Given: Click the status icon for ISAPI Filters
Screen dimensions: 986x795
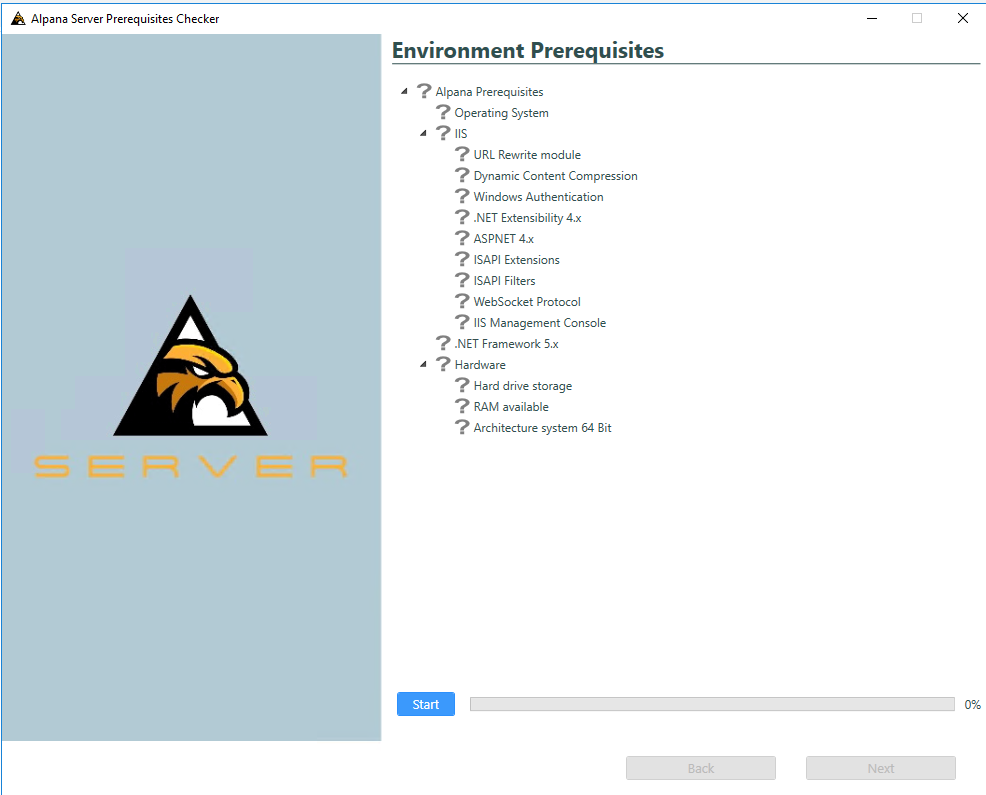Looking at the screenshot, I should click(462, 280).
